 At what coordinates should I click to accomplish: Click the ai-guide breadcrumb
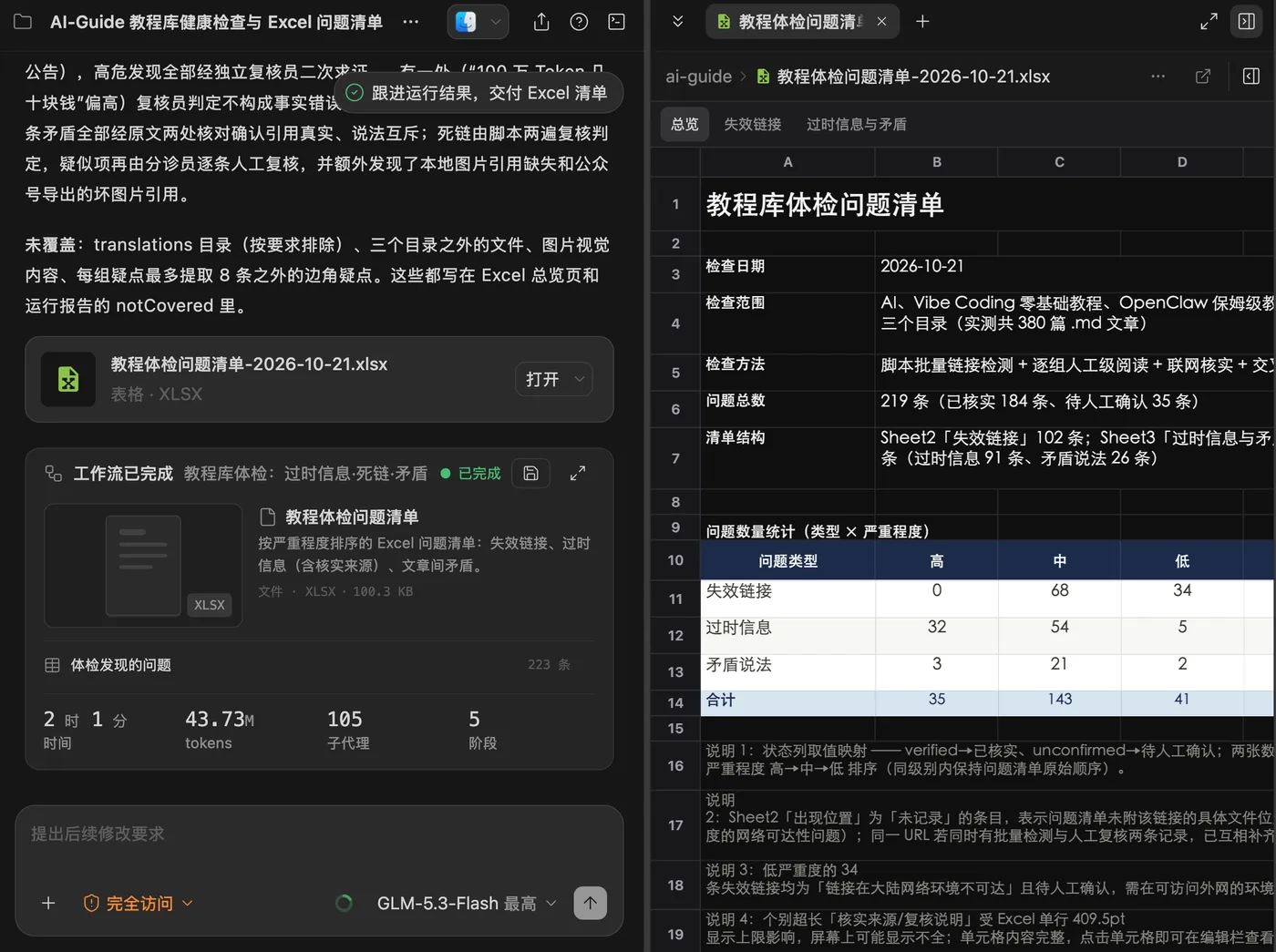pos(698,77)
